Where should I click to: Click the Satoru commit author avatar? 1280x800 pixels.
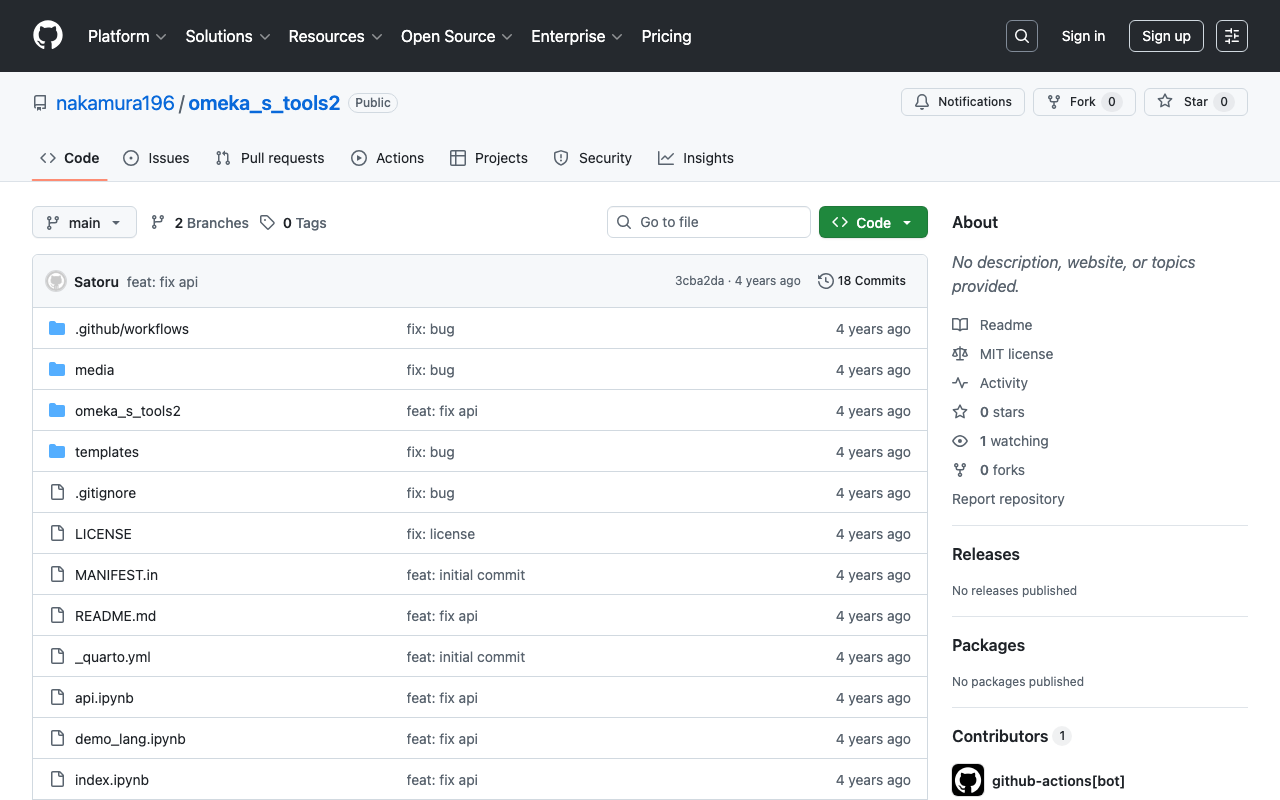(56, 281)
